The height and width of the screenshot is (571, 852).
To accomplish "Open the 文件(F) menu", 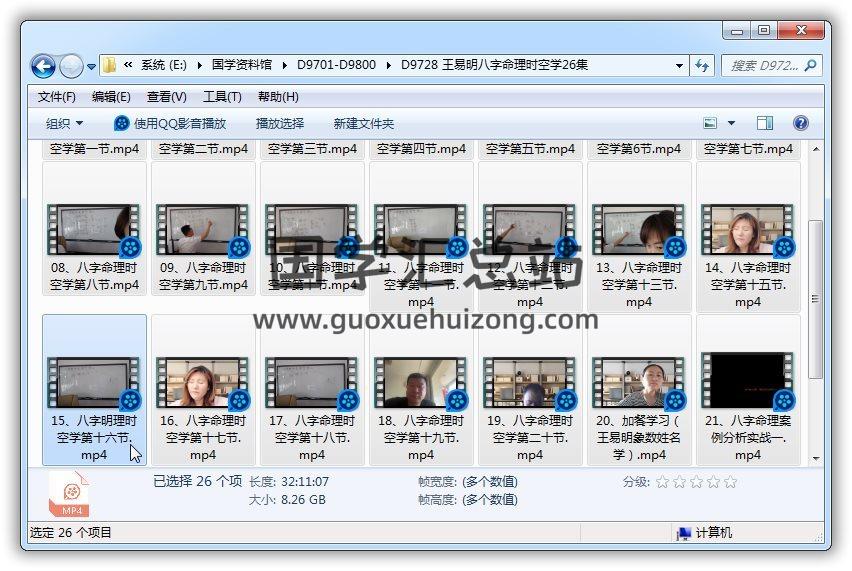I will coord(57,97).
